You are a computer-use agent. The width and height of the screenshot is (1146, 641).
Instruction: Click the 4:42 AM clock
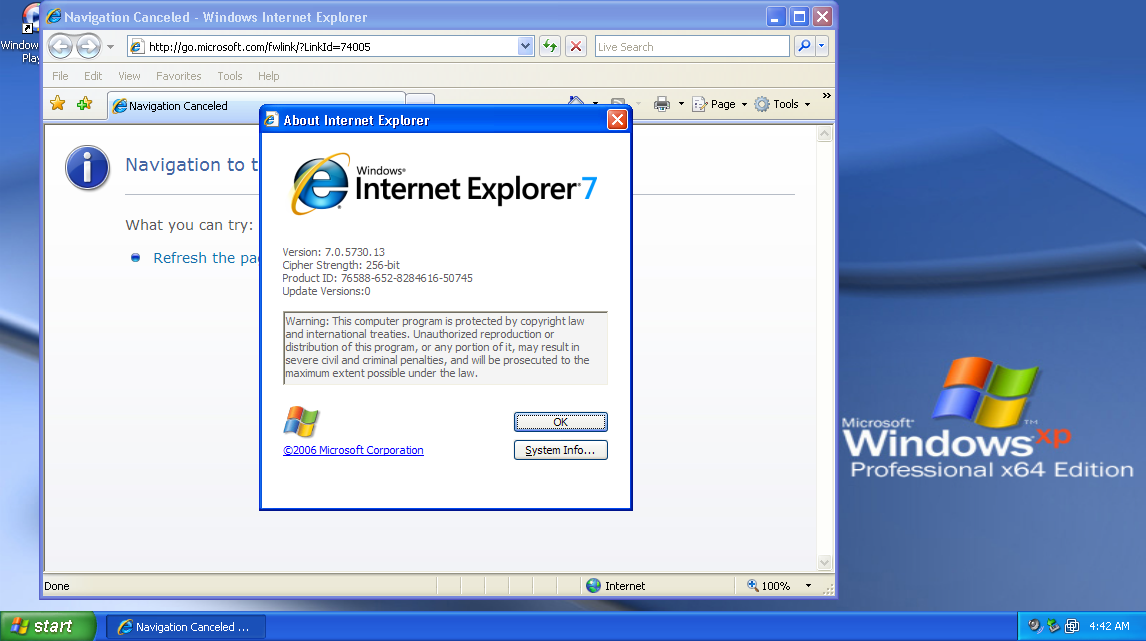1109,626
